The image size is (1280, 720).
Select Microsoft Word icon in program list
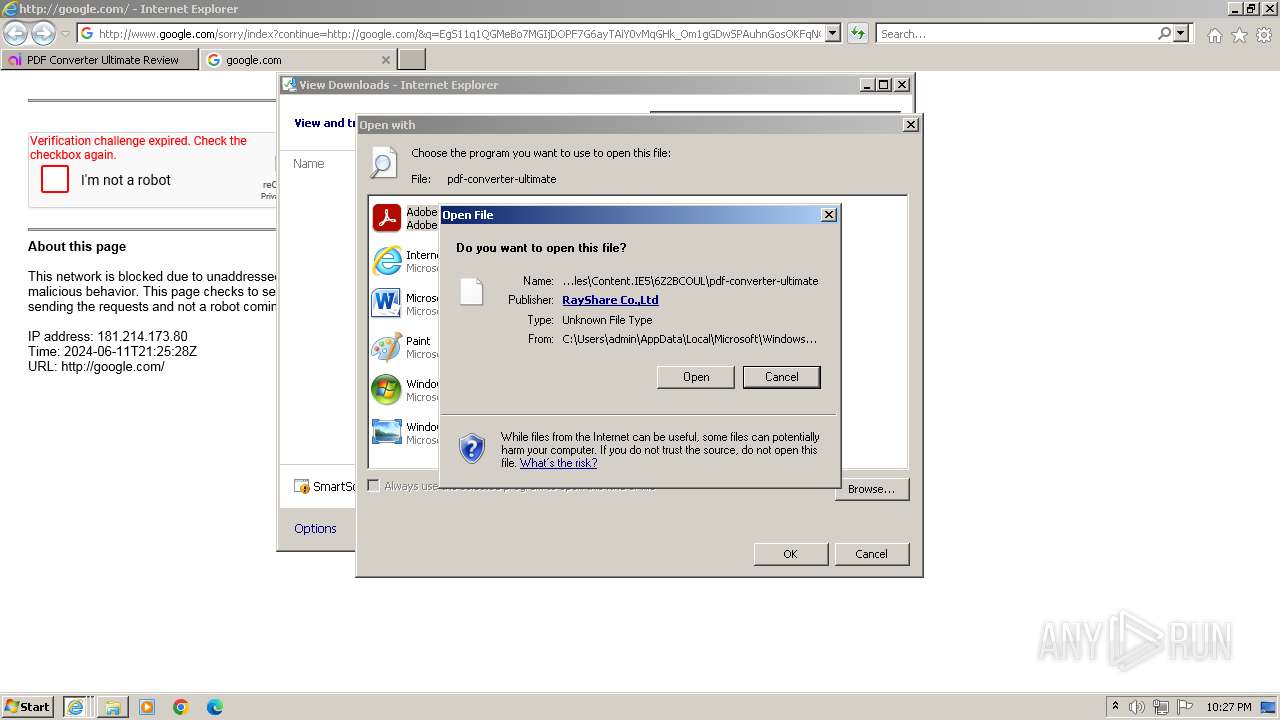pyautogui.click(x=386, y=304)
